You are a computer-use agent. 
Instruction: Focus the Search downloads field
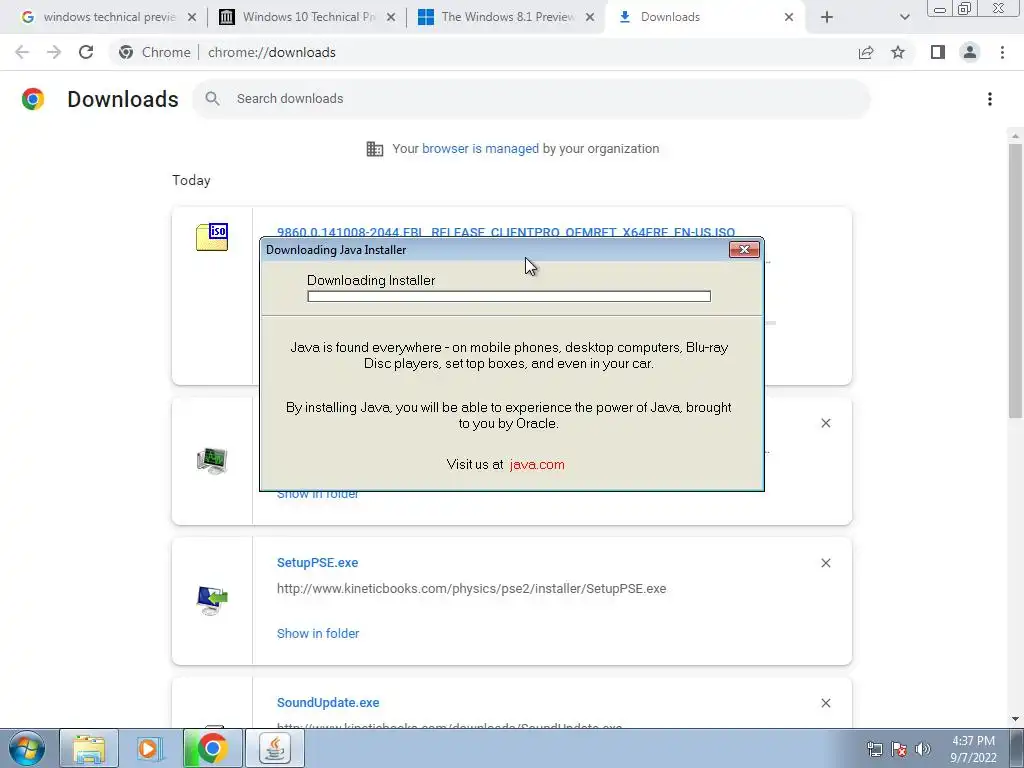click(532, 99)
